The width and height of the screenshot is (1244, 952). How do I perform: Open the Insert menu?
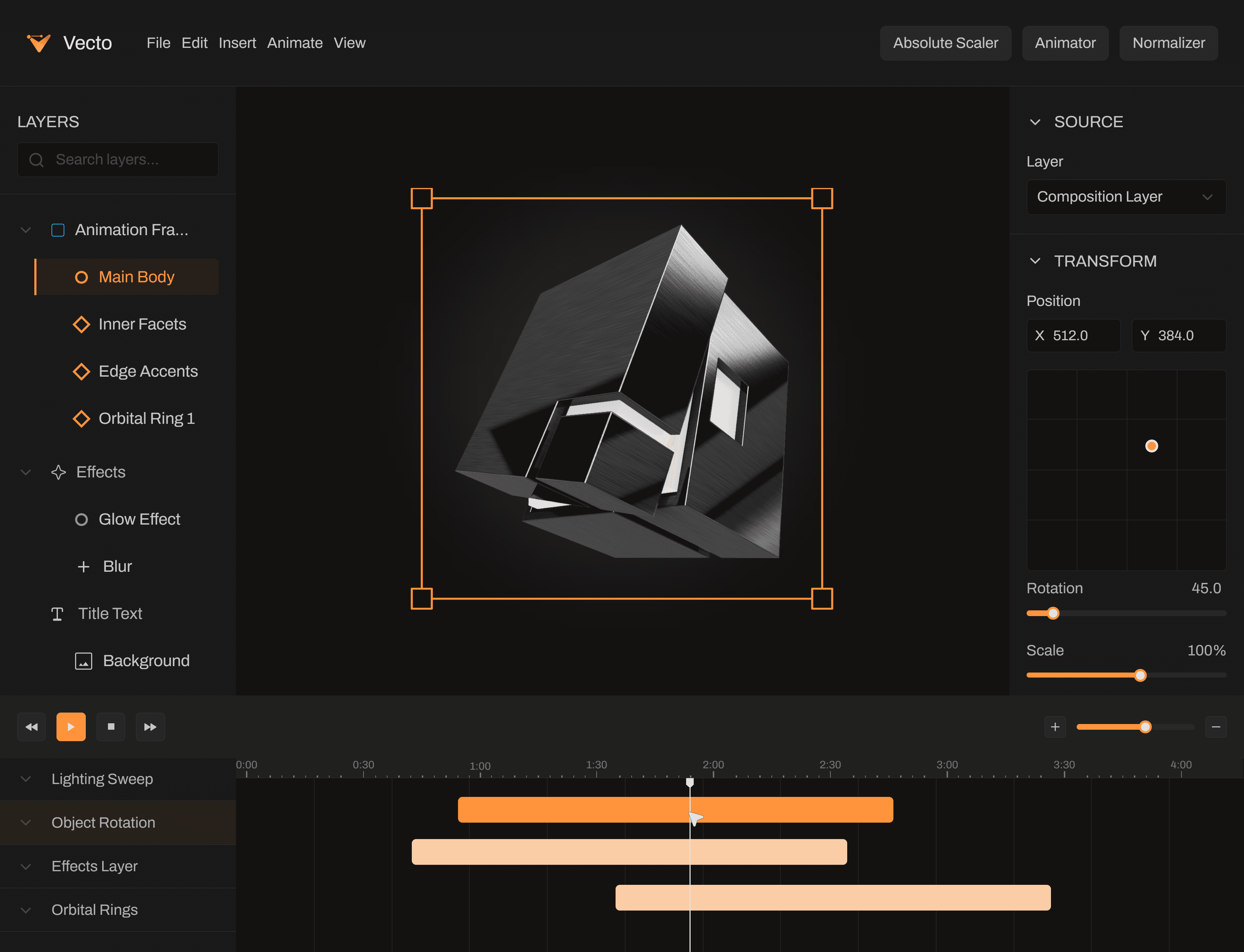pyautogui.click(x=237, y=43)
